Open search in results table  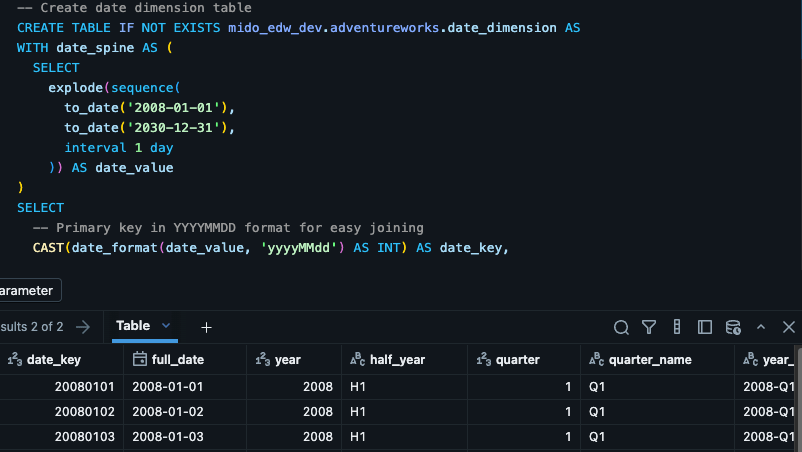pyautogui.click(x=621, y=327)
